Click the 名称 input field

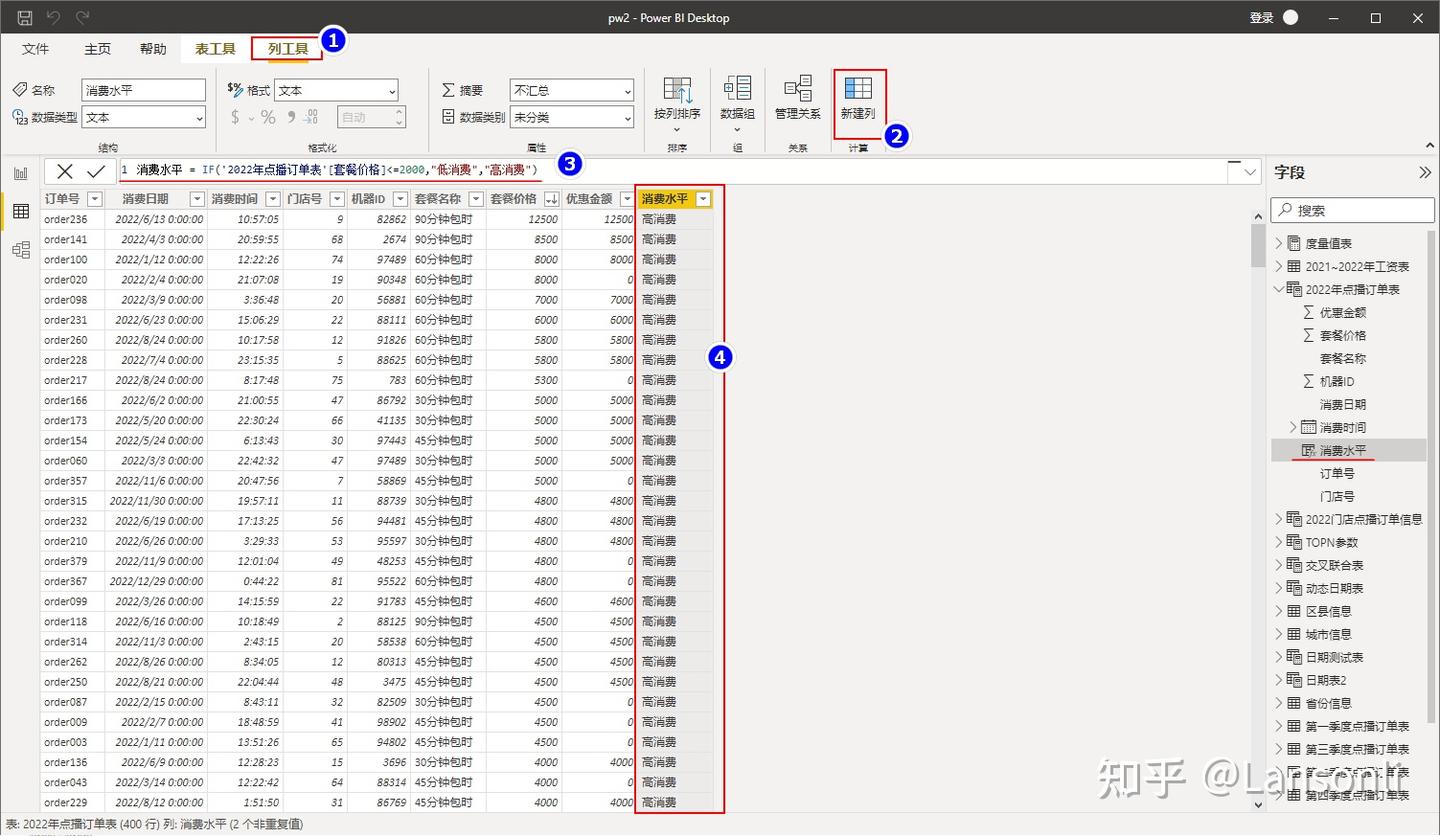(x=143, y=90)
